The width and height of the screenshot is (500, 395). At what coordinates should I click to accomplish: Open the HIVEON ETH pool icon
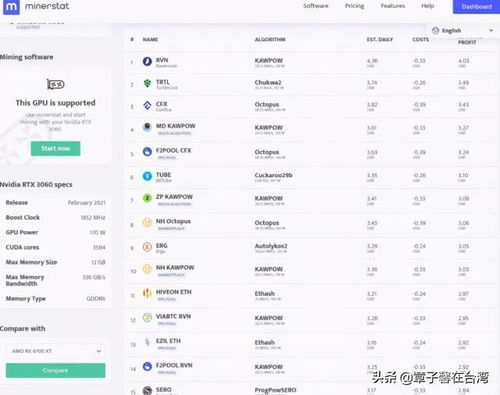(x=147, y=293)
